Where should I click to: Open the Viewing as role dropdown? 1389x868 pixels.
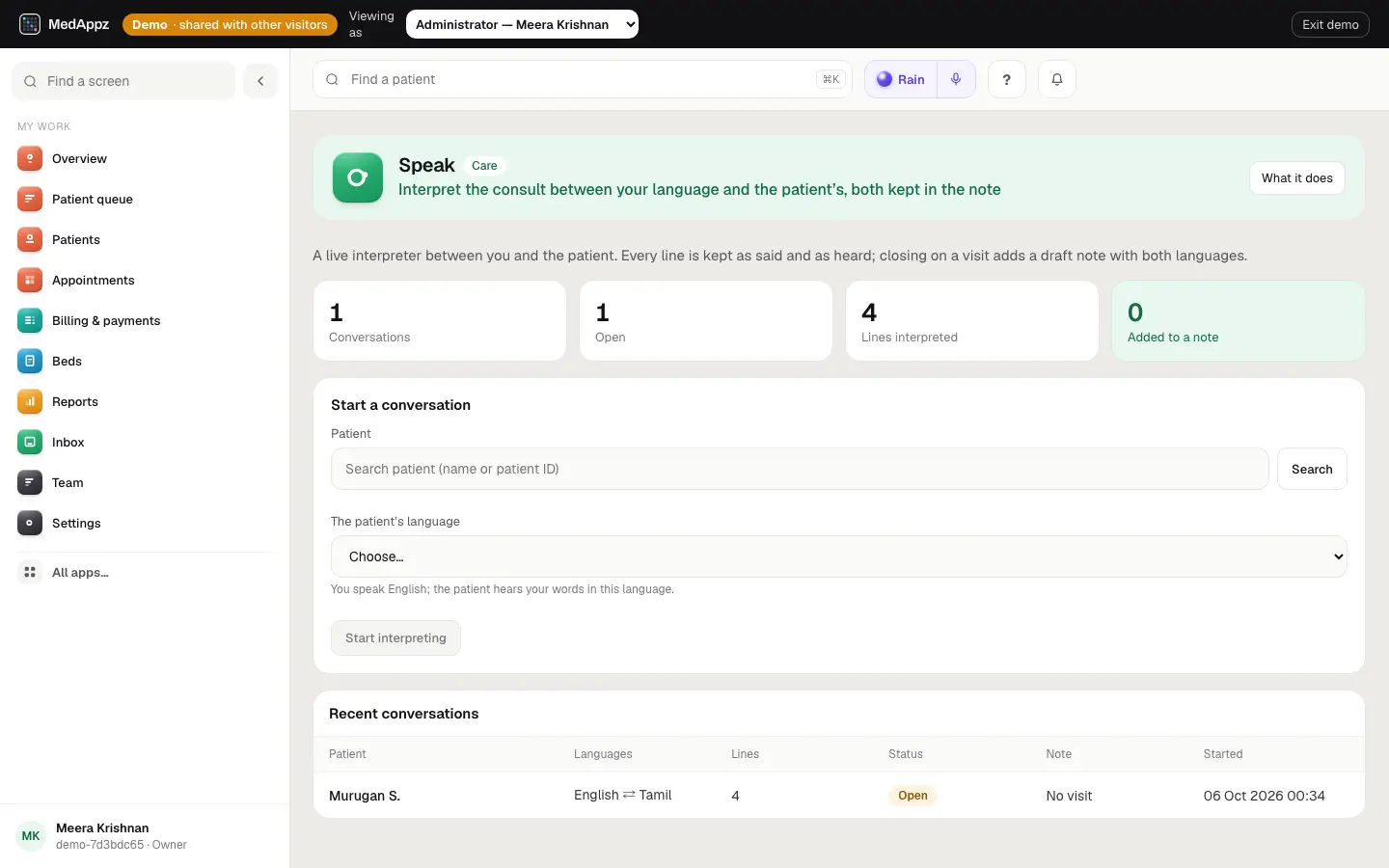(x=522, y=24)
